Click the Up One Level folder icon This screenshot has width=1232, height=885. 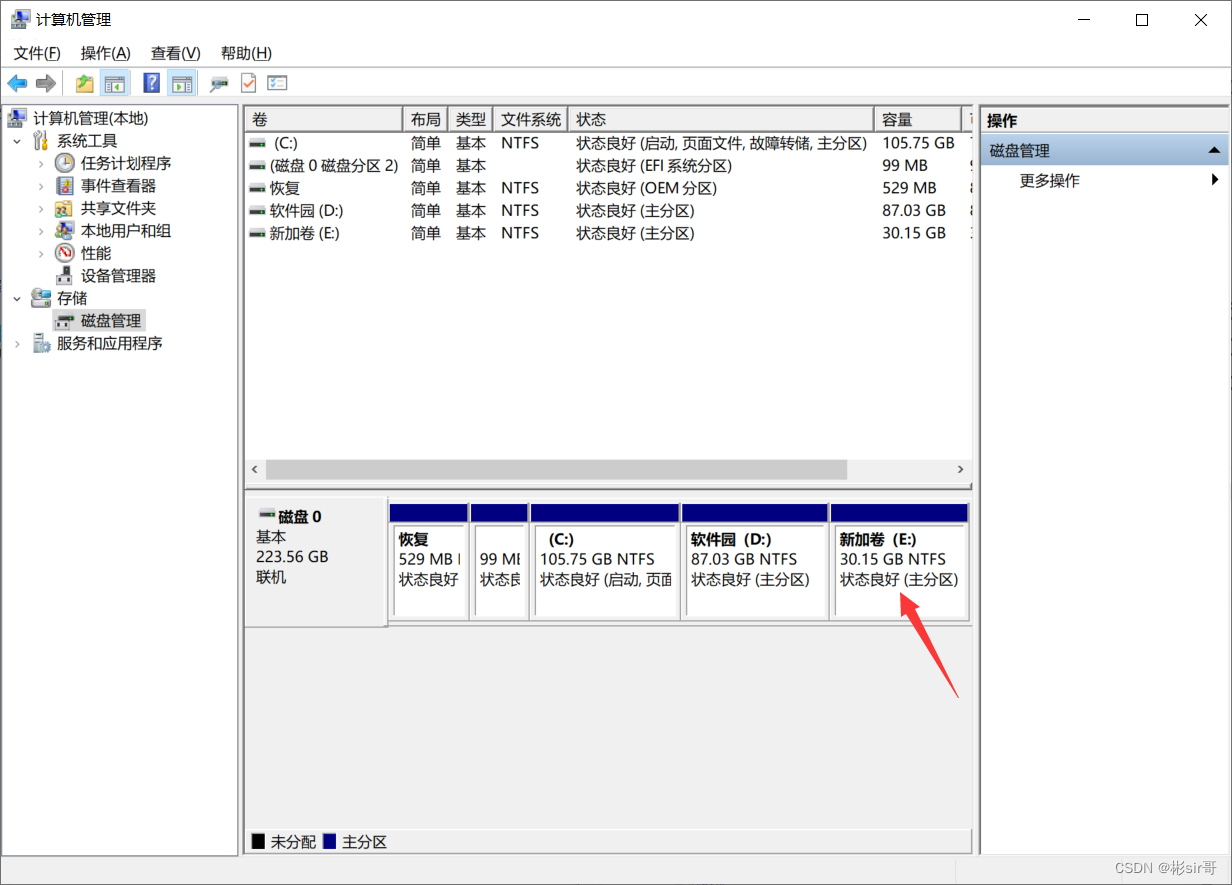(85, 83)
